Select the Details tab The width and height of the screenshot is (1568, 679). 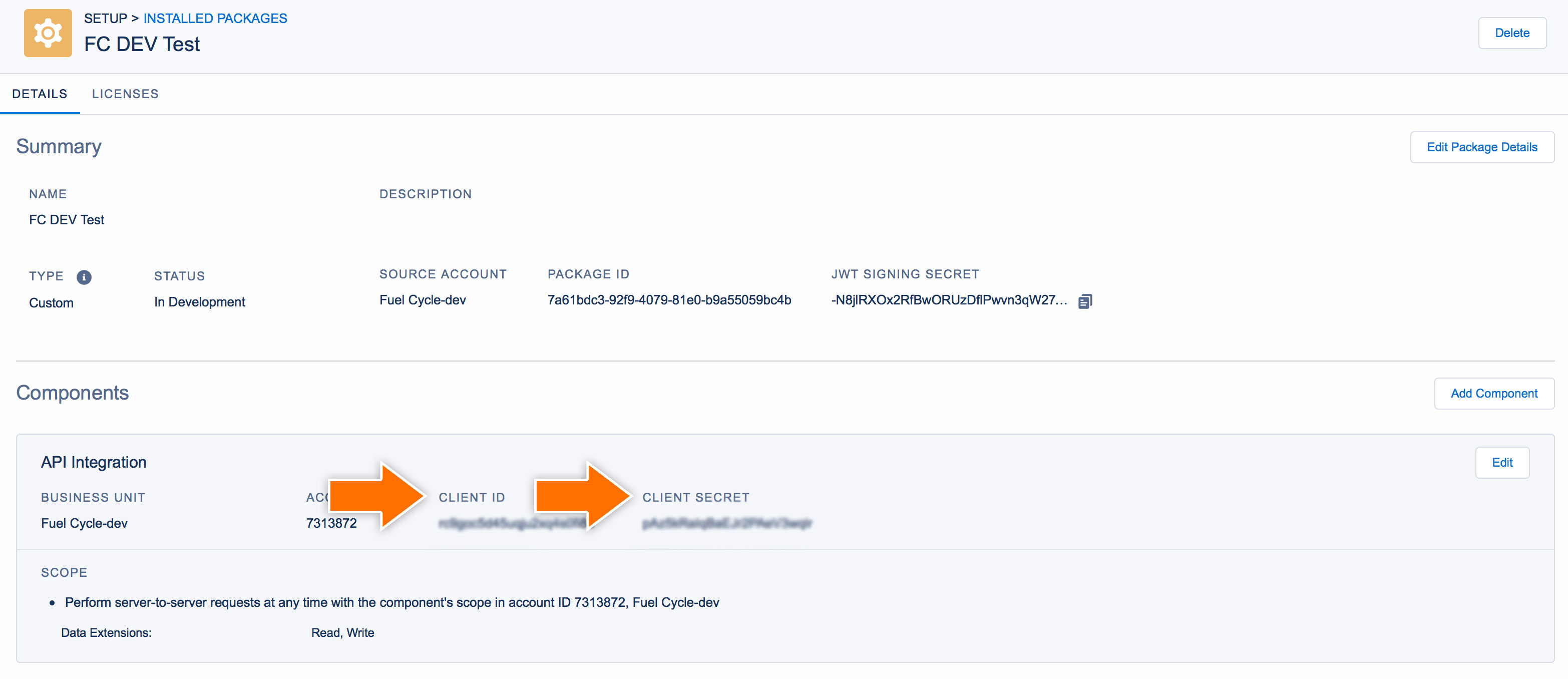[40, 94]
